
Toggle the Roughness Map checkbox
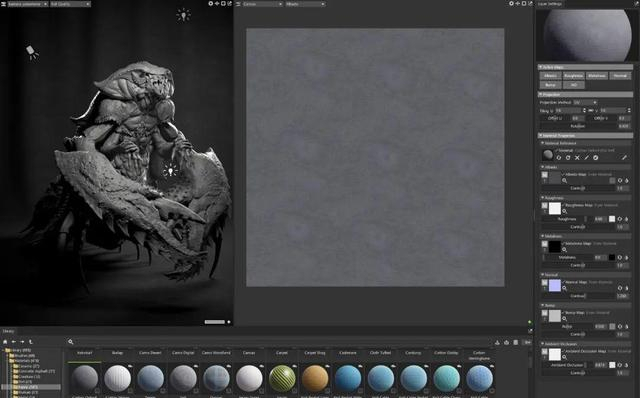[564, 205]
